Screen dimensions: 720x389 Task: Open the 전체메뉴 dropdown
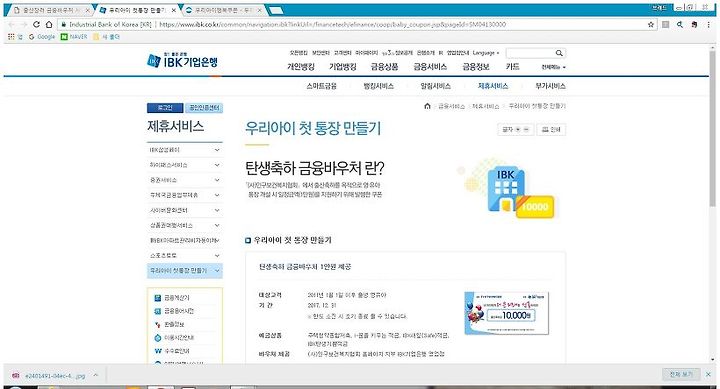(x=553, y=67)
